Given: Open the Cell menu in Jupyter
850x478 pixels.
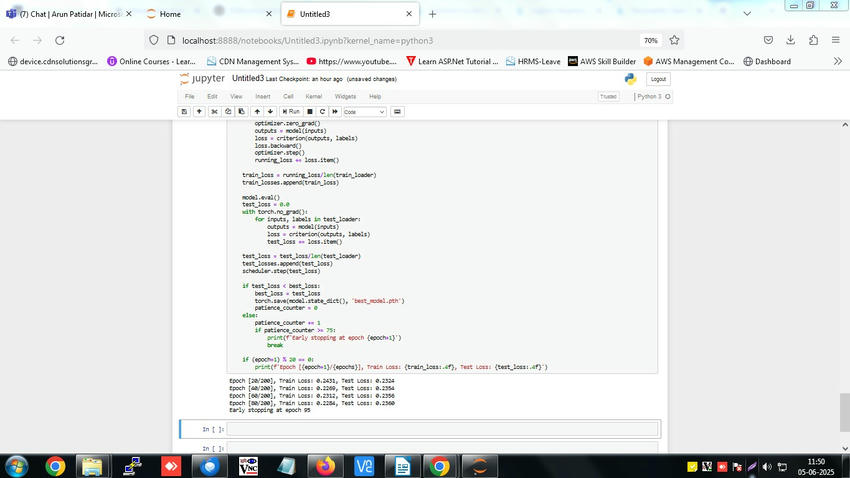Looking at the screenshot, I should click(288, 96).
